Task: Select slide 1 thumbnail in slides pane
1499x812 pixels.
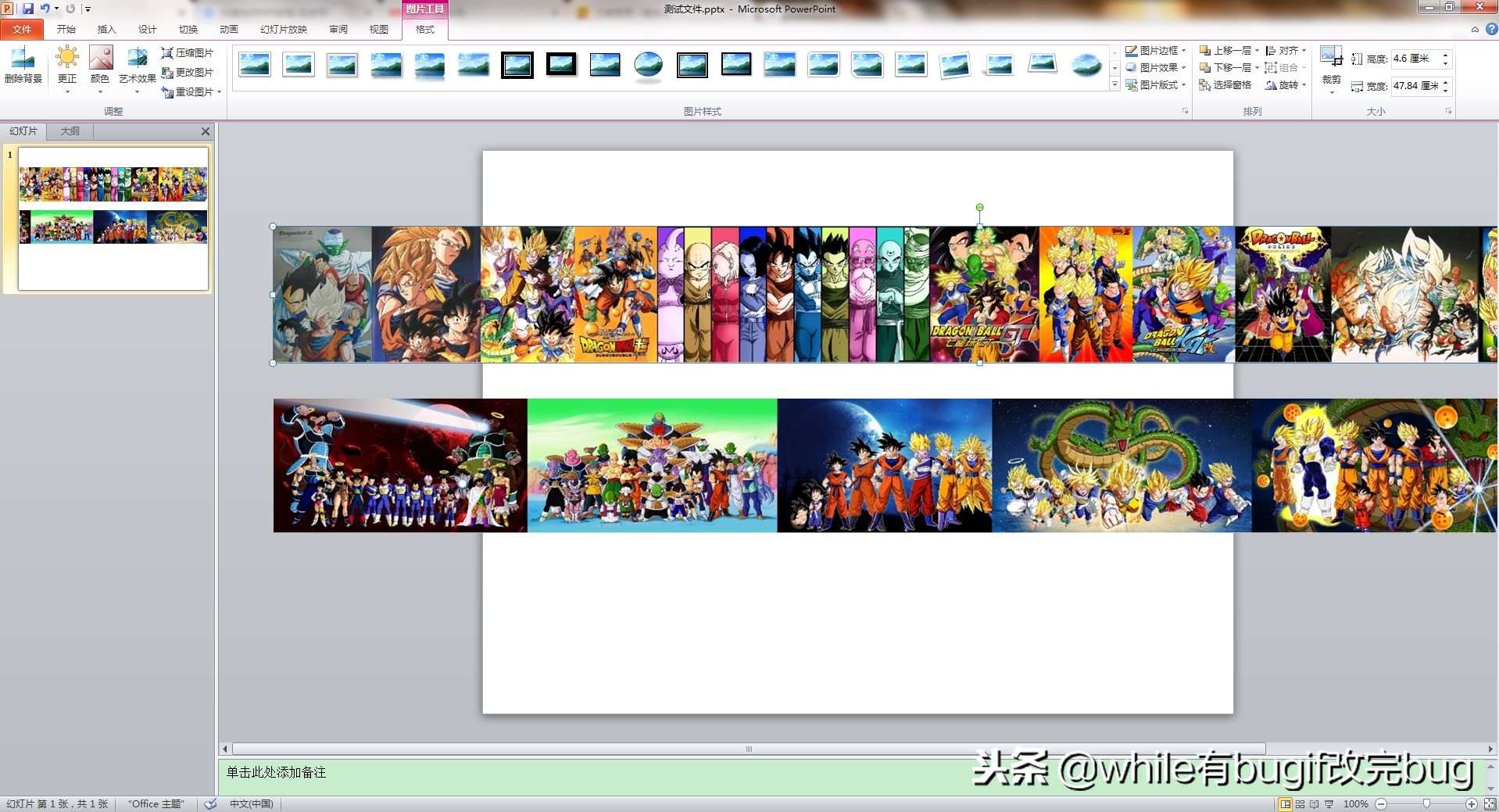Action: click(x=113, y=219)
